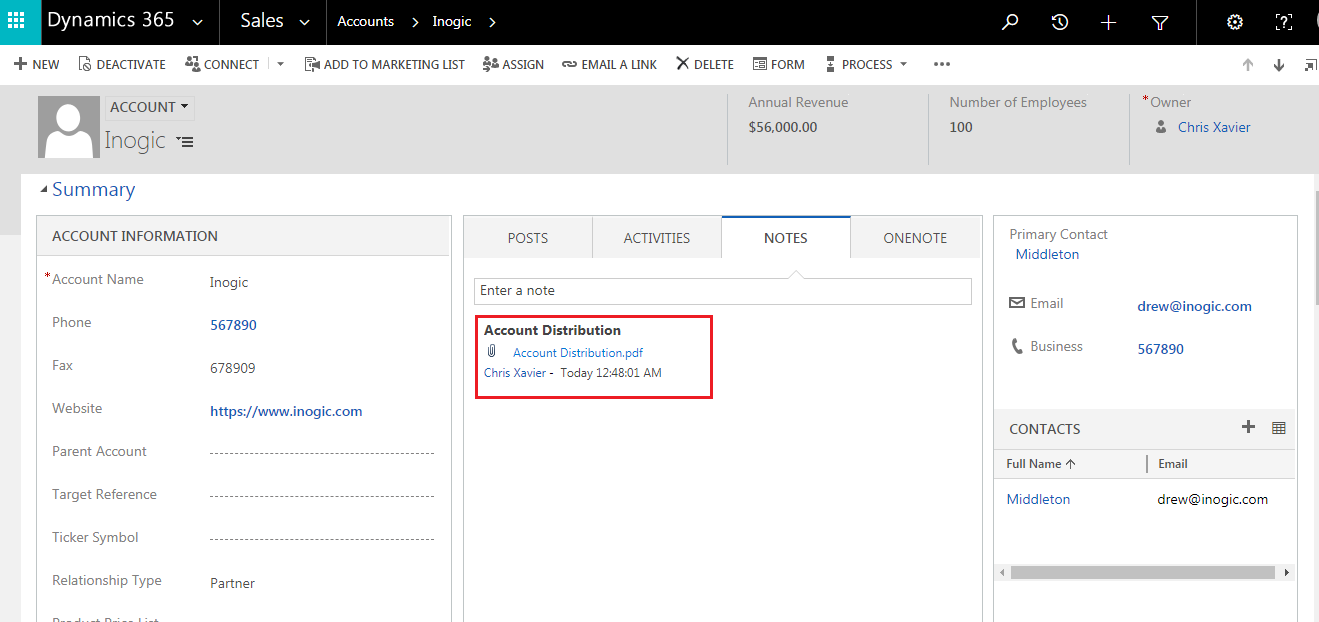Click Chris Xavier link in the note
Screen dimensions: 1319x622
515,373
